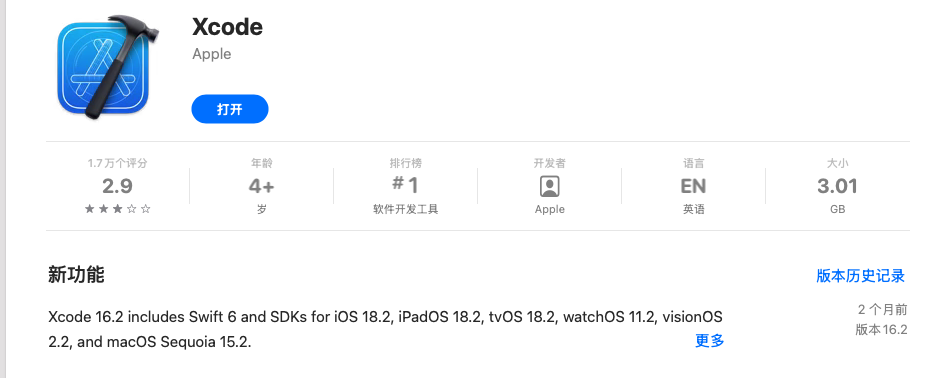This screenshot has width=942, height=378.
Task: Click the 新功能 section heading
Action: (x=76, y=275)
